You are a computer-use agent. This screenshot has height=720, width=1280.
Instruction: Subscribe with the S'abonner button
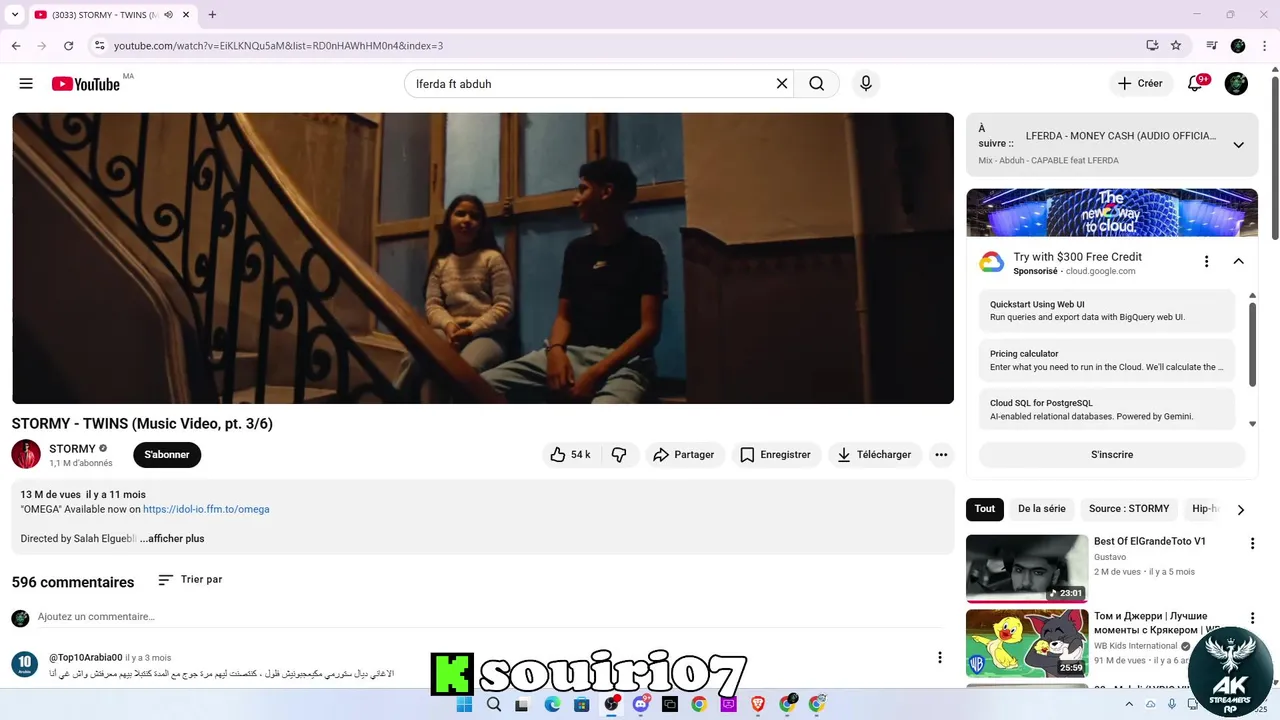click(x=167, y=455)
